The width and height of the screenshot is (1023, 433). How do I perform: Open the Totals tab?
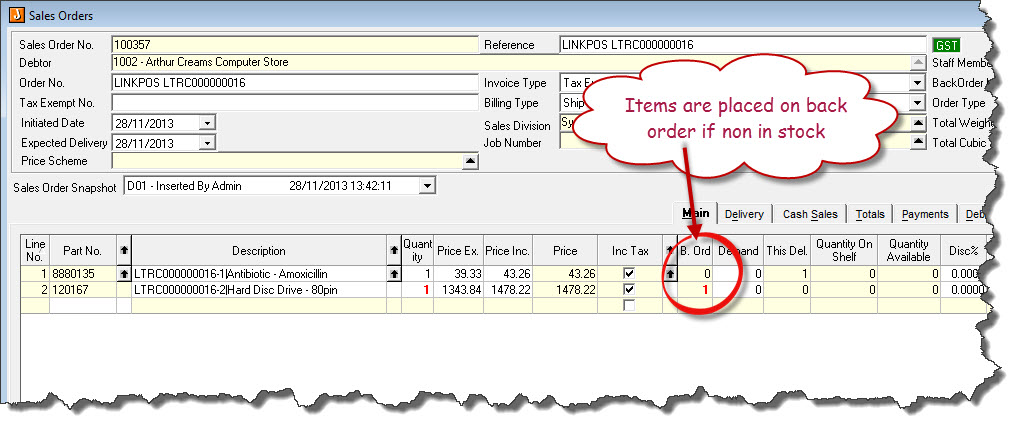[870, 214]
